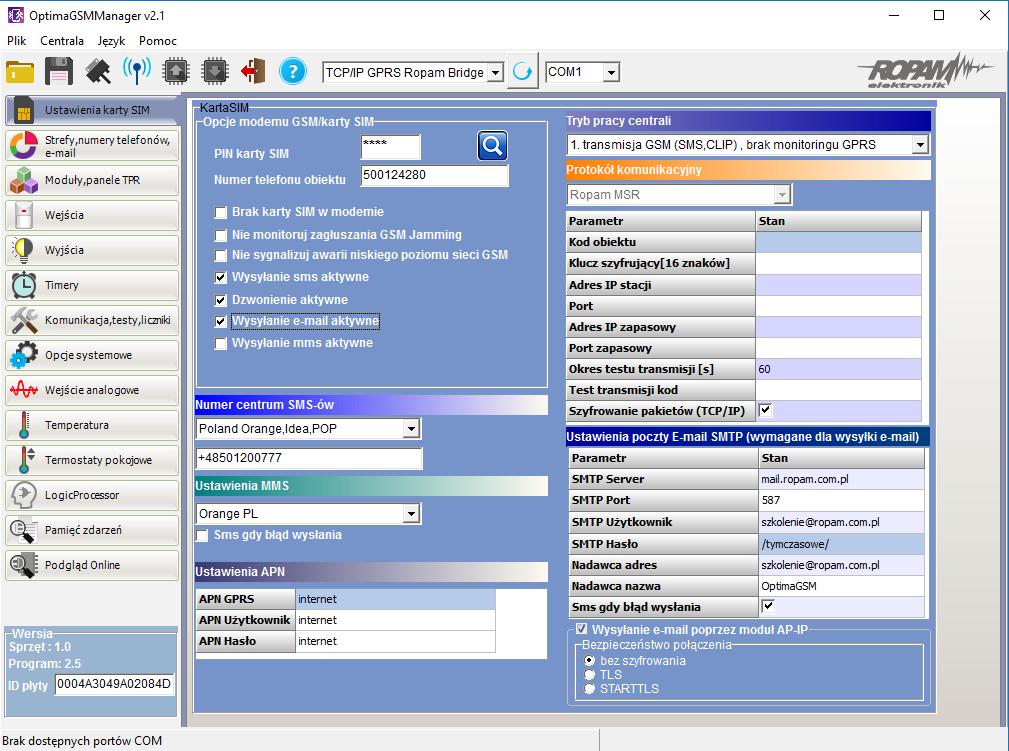Open the LogicProcessor section
The width and height of the screenshot is (1009, 751).
point(92,495)
